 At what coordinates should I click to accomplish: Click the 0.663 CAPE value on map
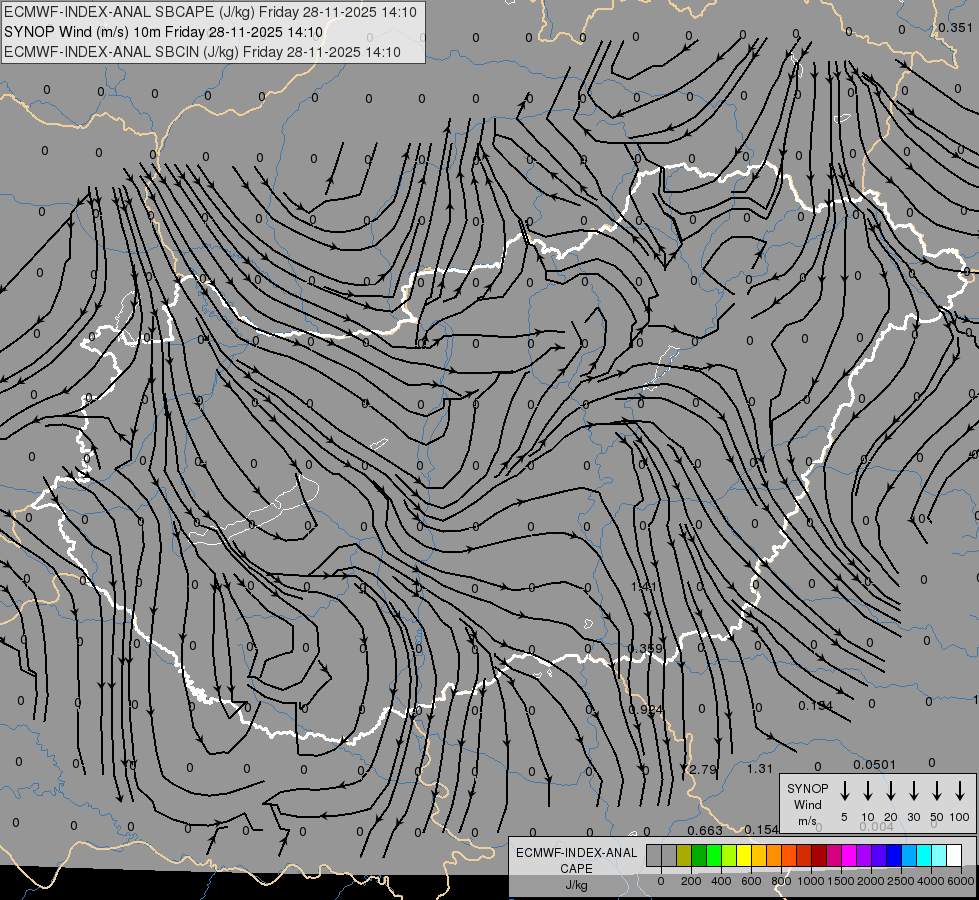tap(705, 830)
